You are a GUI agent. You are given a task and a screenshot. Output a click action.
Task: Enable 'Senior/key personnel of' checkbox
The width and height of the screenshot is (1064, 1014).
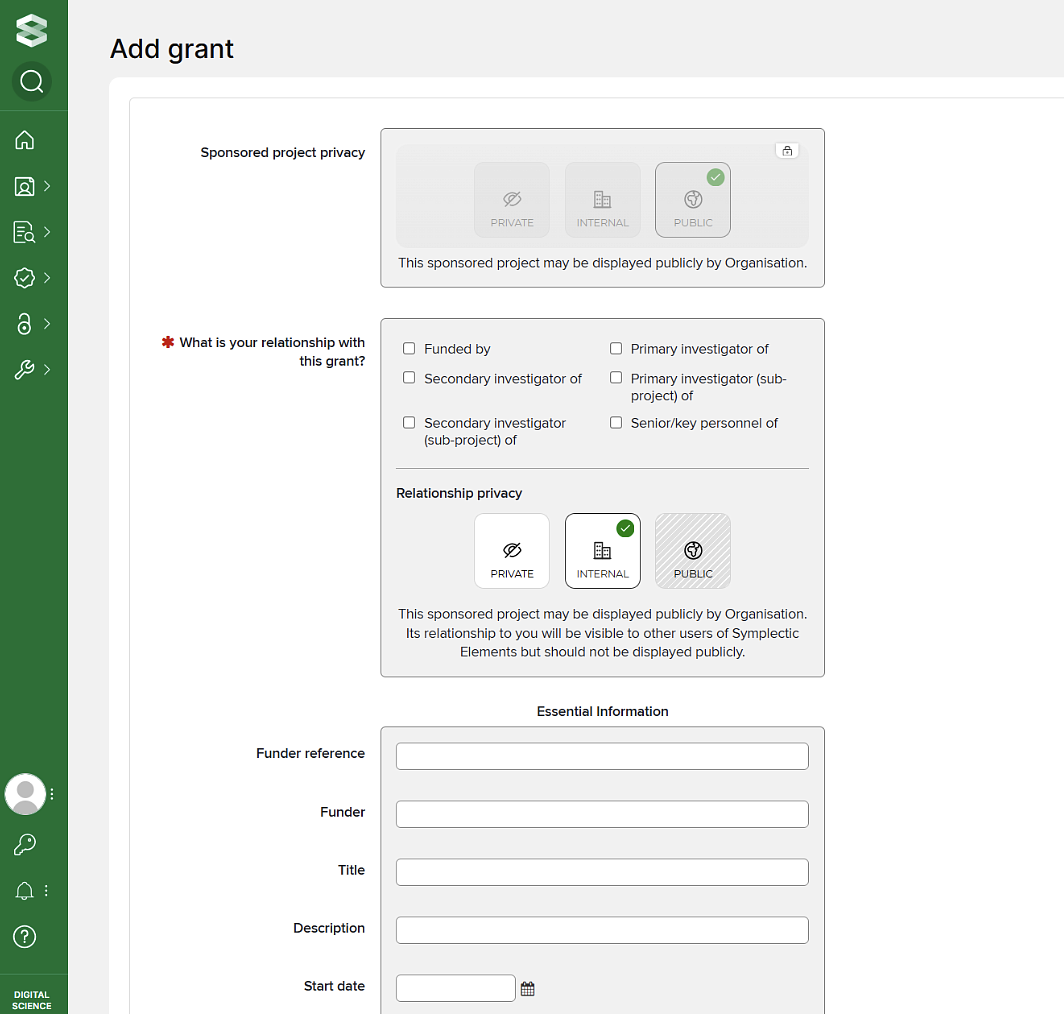click(x=616, y=423)
